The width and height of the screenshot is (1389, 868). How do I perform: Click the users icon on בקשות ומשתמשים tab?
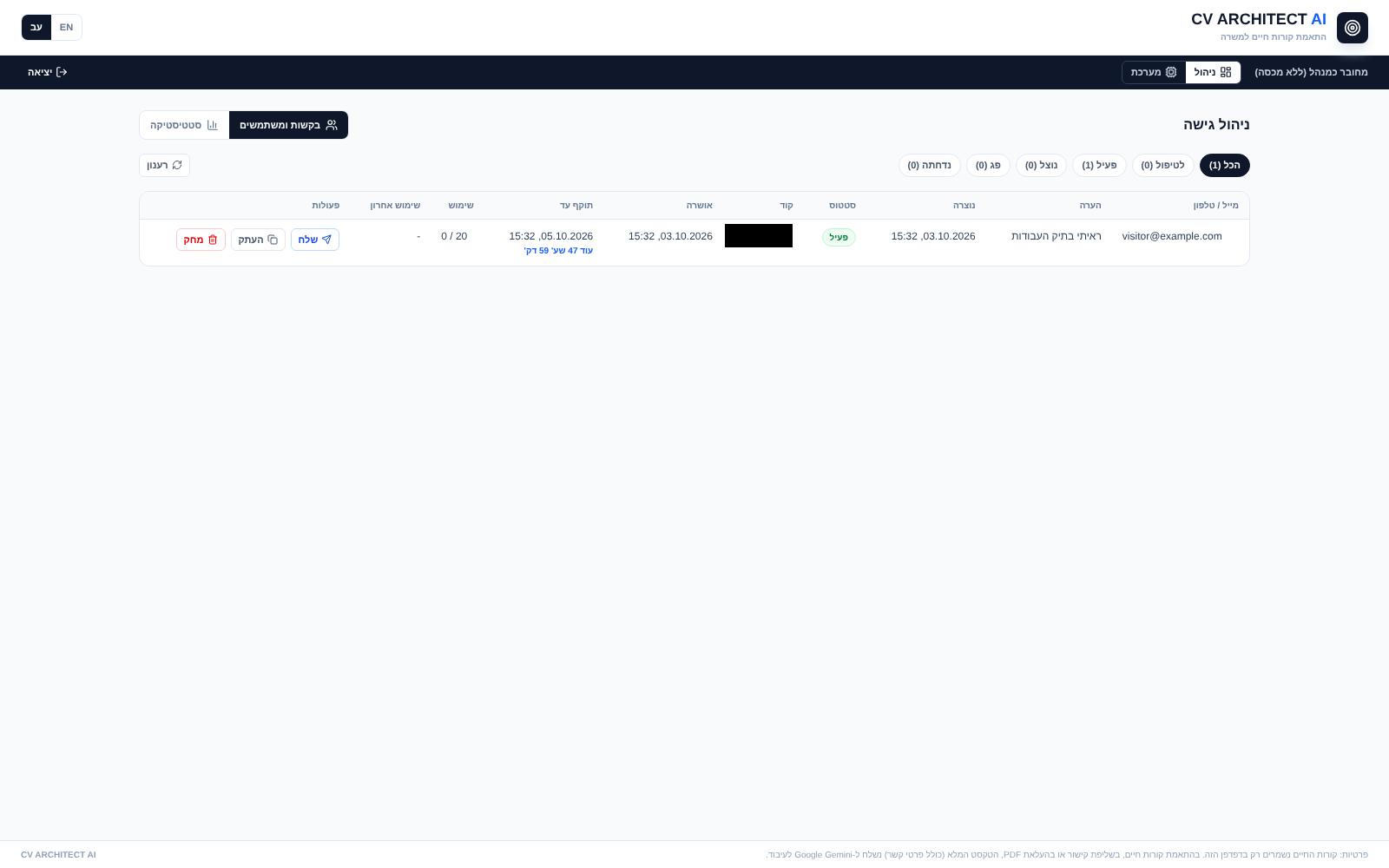332,125
